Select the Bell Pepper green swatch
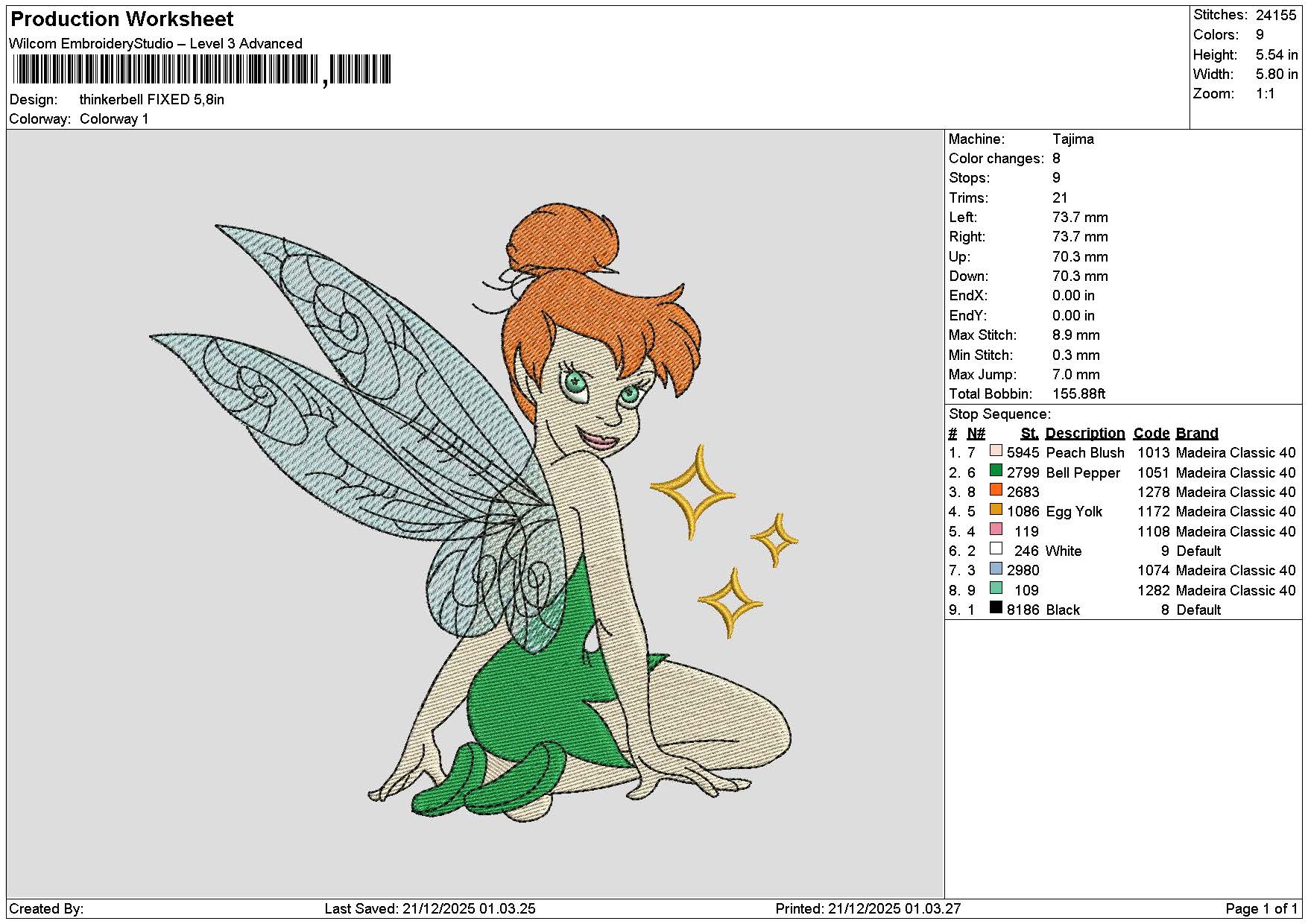The height and width of the screenshot is (924, 1308). pyautogui.click(x=996, y=470)
